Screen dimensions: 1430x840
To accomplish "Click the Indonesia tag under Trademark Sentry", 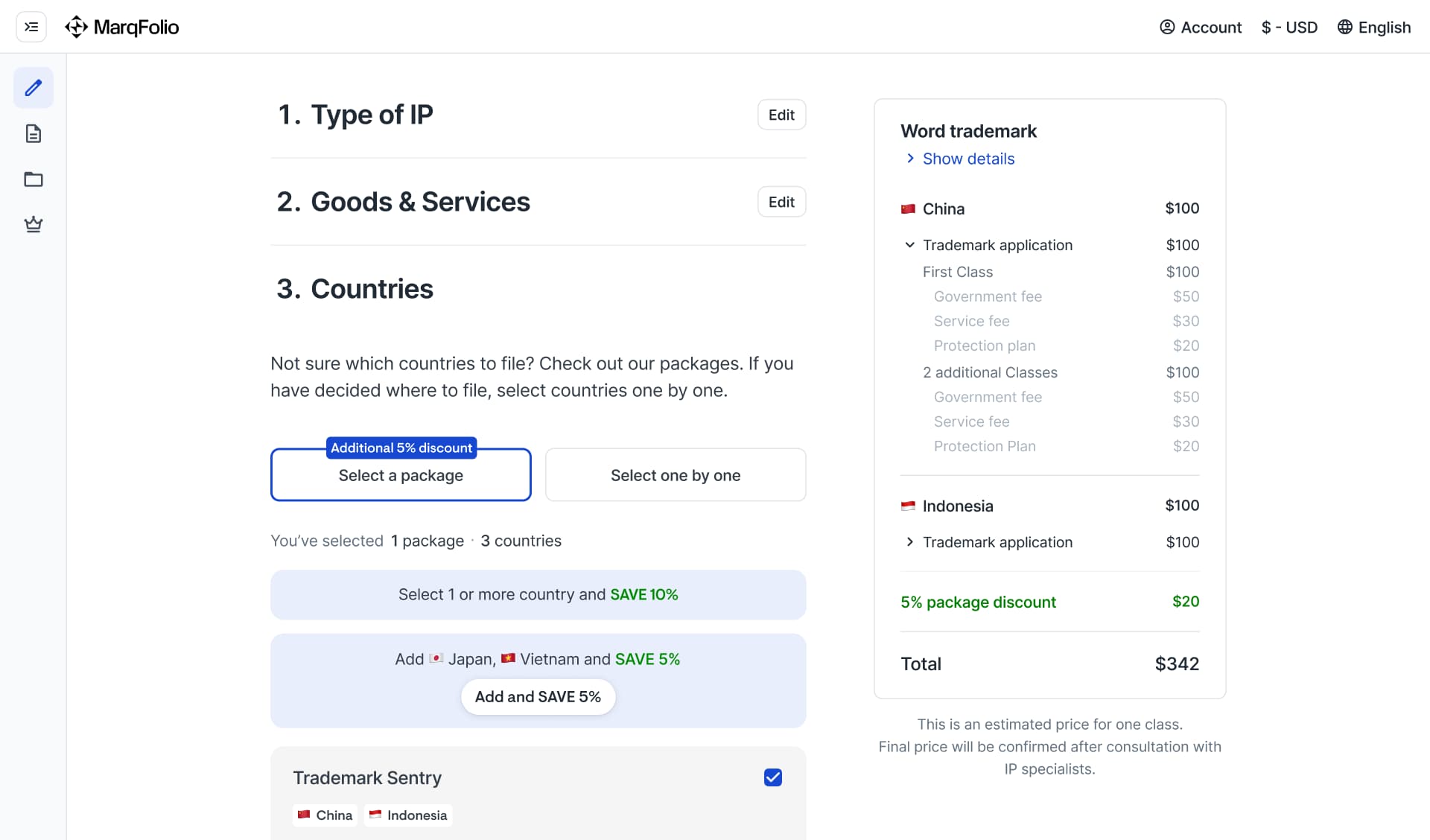I will (x=408, y=815).
